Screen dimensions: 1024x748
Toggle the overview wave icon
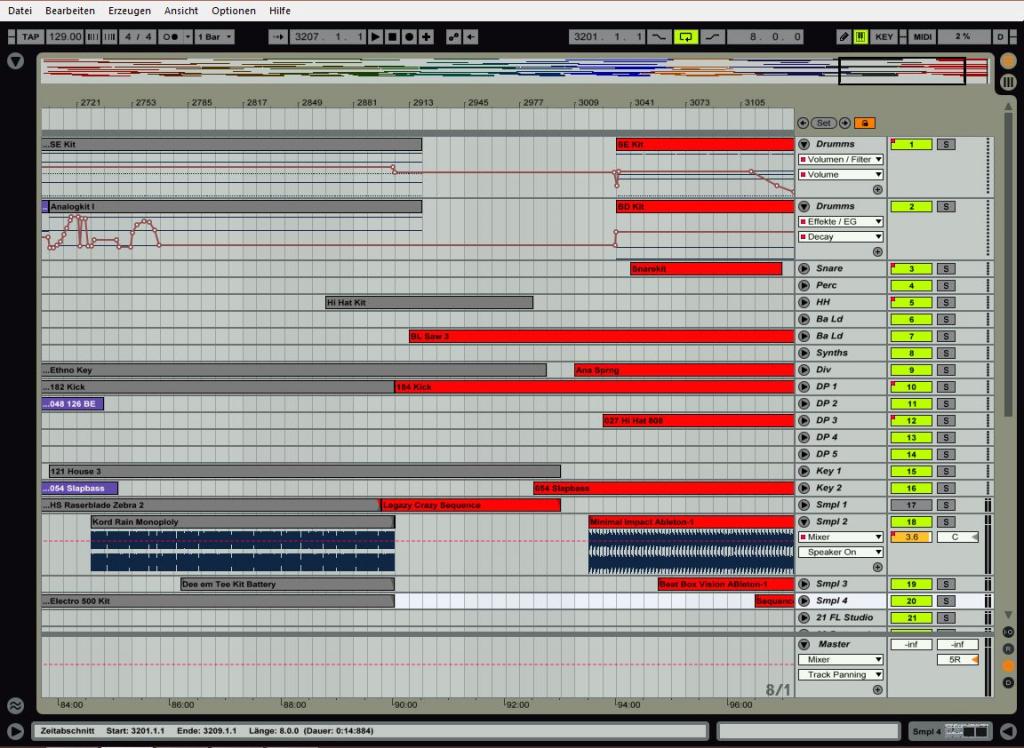pyautogui.click(x=16, y=706)
